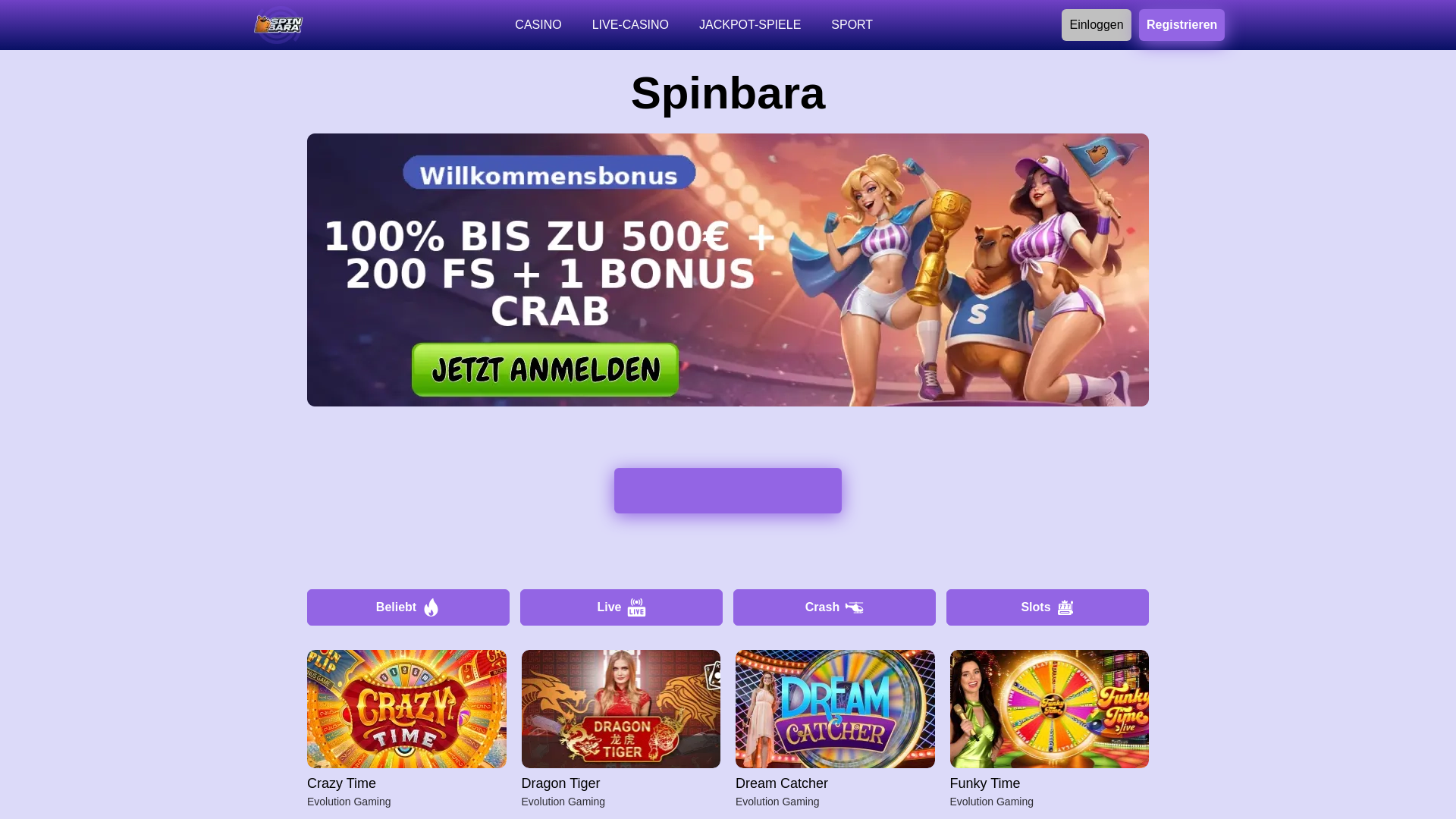
Task: Click the flame icon on Beliebt
Action: tap(431, 607)
